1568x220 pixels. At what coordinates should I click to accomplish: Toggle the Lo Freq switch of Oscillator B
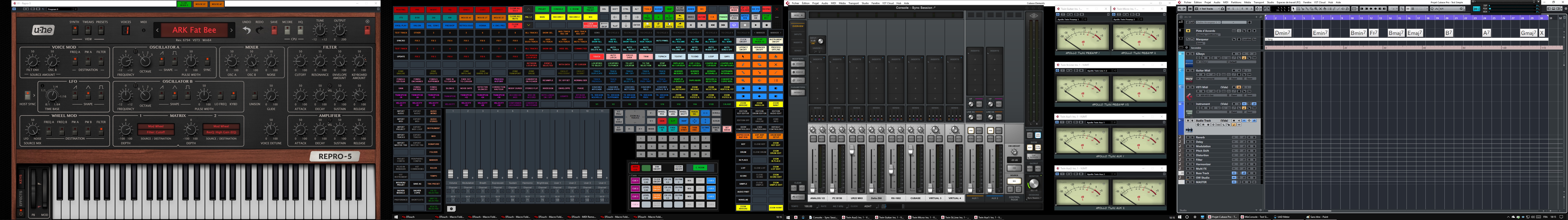tap(220, 95)
